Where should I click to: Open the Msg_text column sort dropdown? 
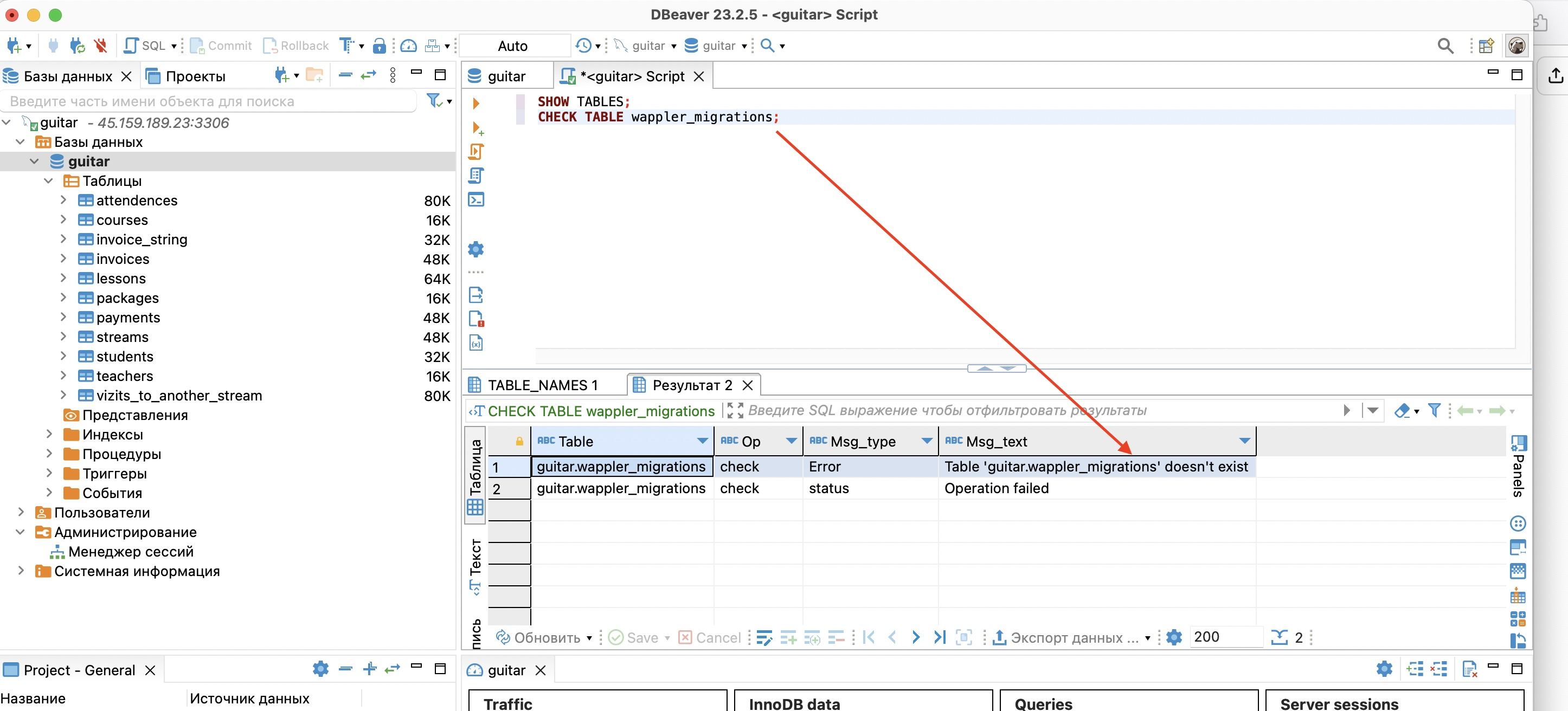click(x=1244, y=441)
